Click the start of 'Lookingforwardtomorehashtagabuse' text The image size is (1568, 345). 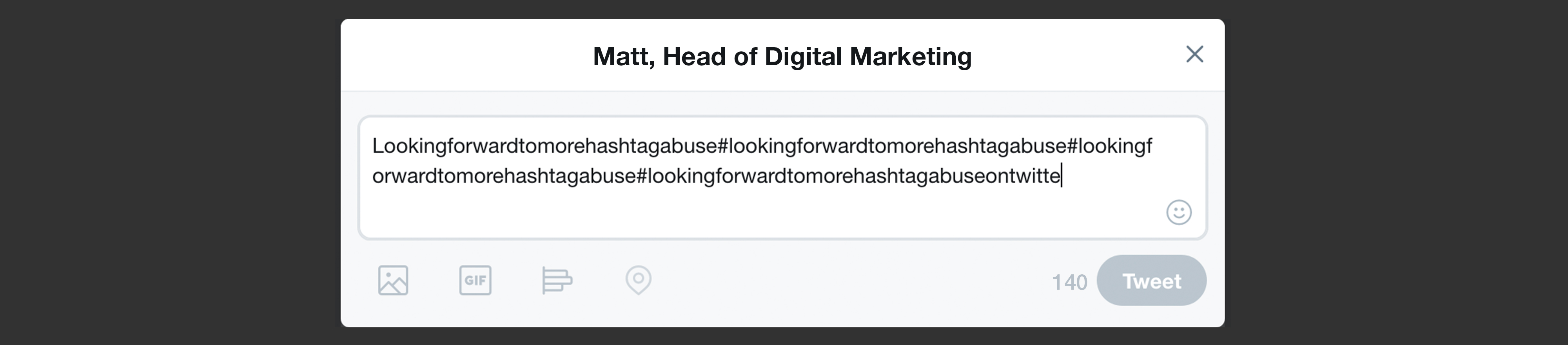click(x=374, y=146)
